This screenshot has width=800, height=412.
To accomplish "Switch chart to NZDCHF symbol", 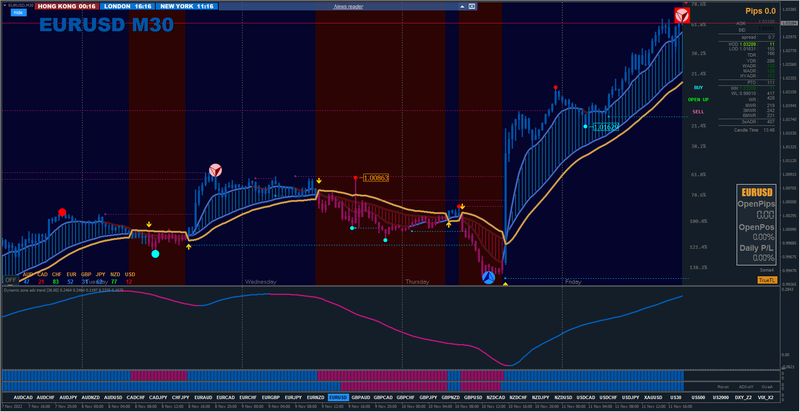I will (x=518, y=397).
